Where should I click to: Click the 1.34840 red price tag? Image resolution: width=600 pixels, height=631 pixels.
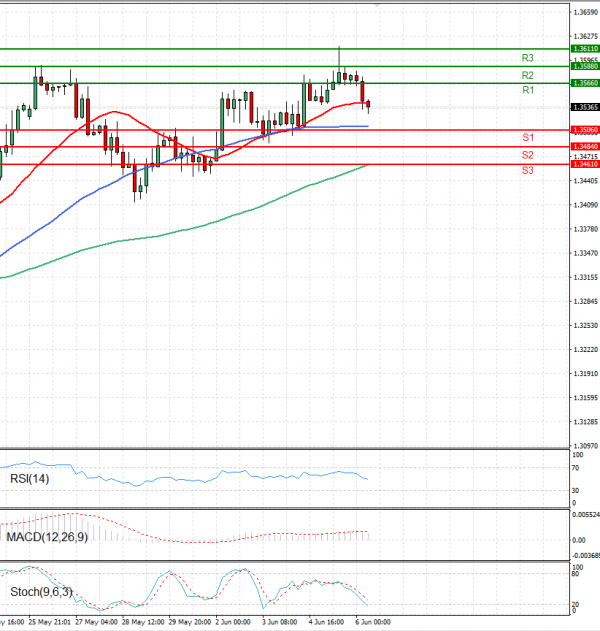coord(585,147)
